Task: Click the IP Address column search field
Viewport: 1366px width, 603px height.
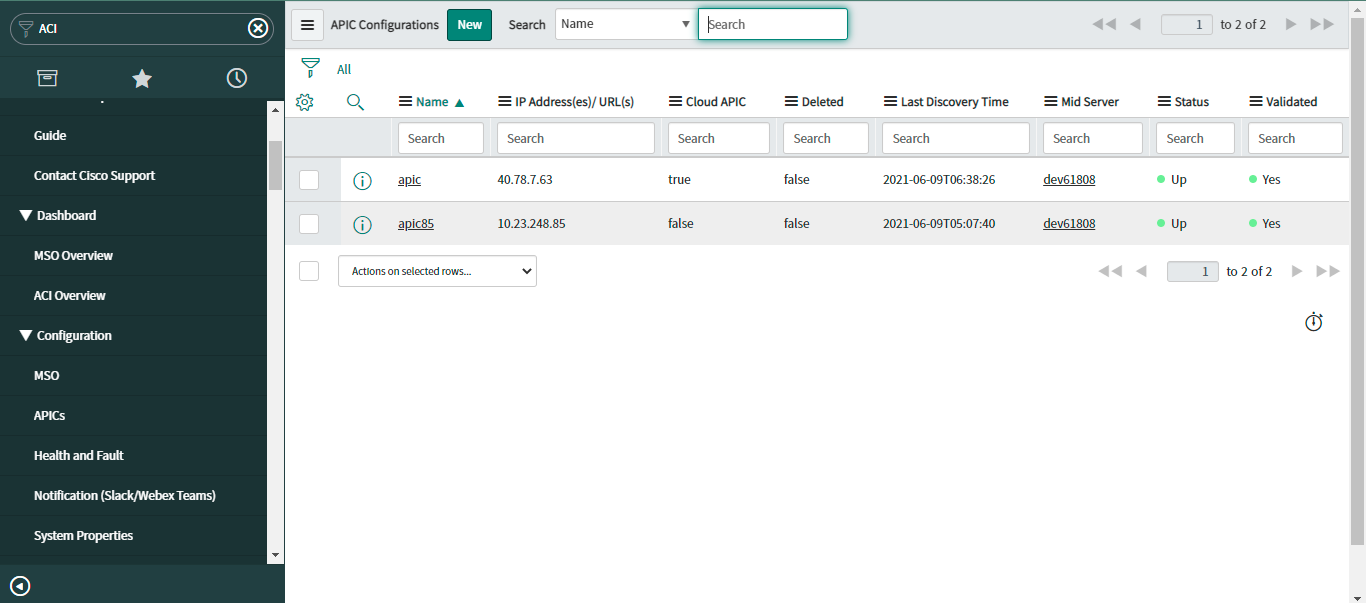Action: tap(575, 138)
